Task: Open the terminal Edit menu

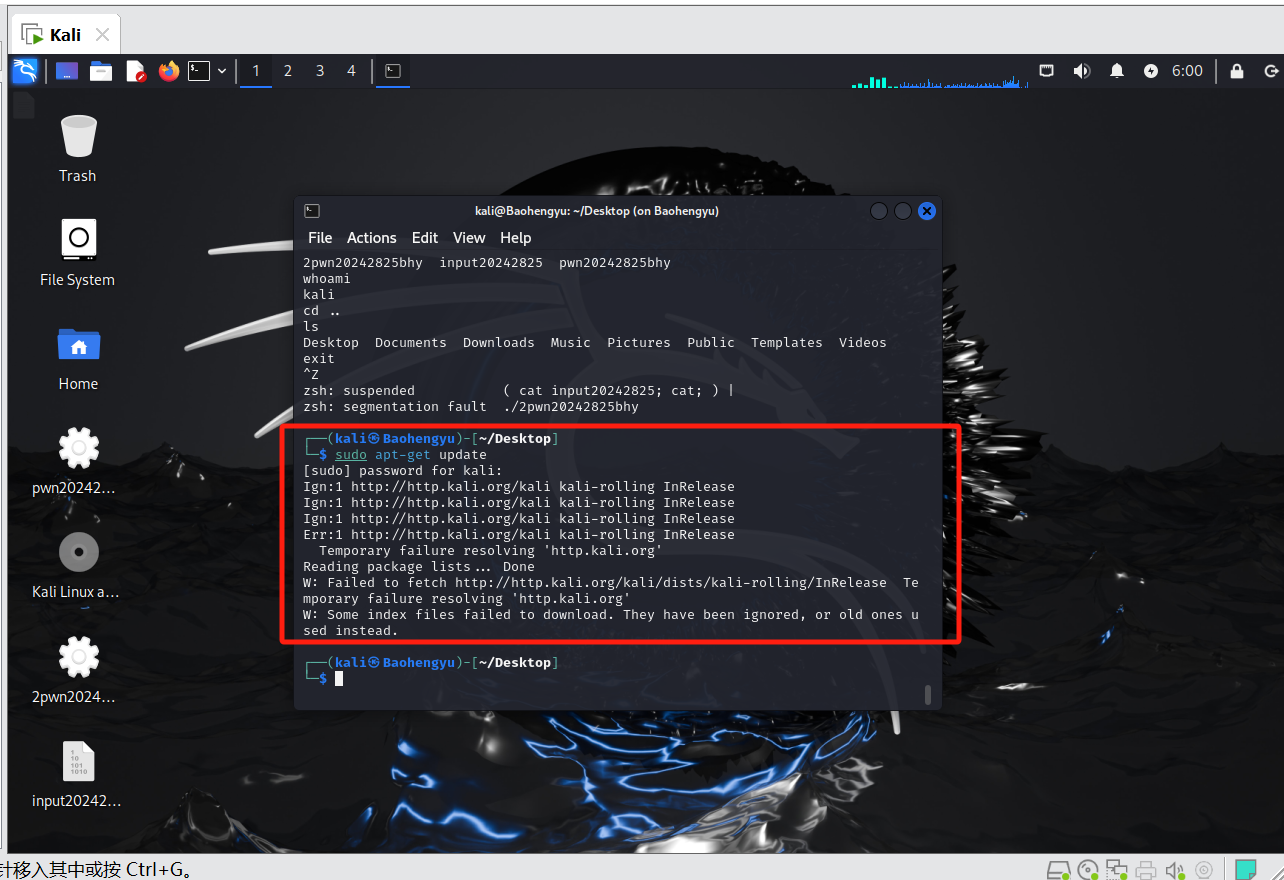Action: pos(425,238)
